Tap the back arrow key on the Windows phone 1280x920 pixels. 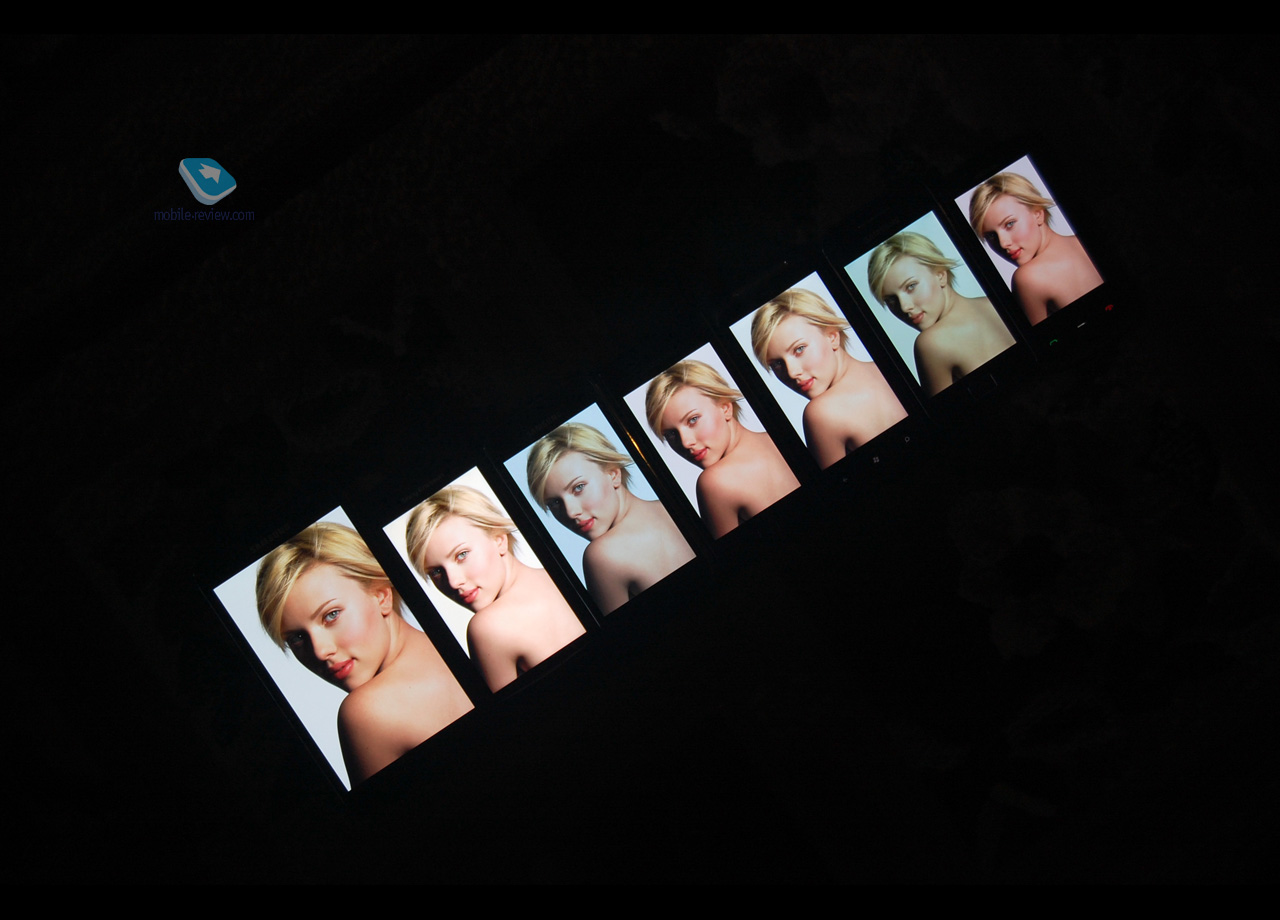(845, 480)
